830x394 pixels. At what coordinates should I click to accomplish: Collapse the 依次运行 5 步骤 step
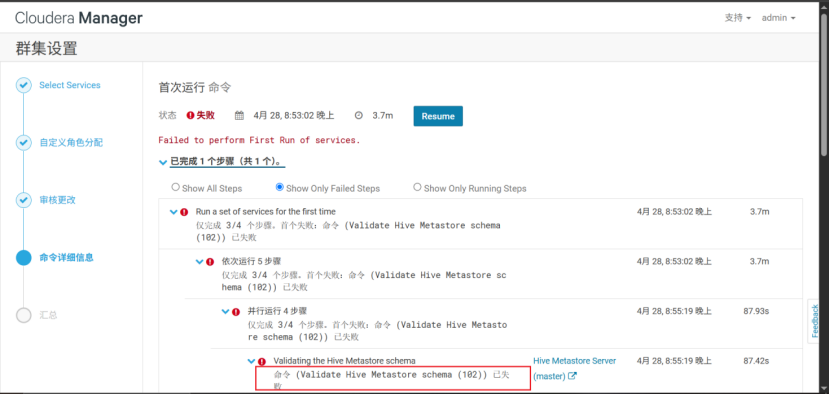pos(199,262)
